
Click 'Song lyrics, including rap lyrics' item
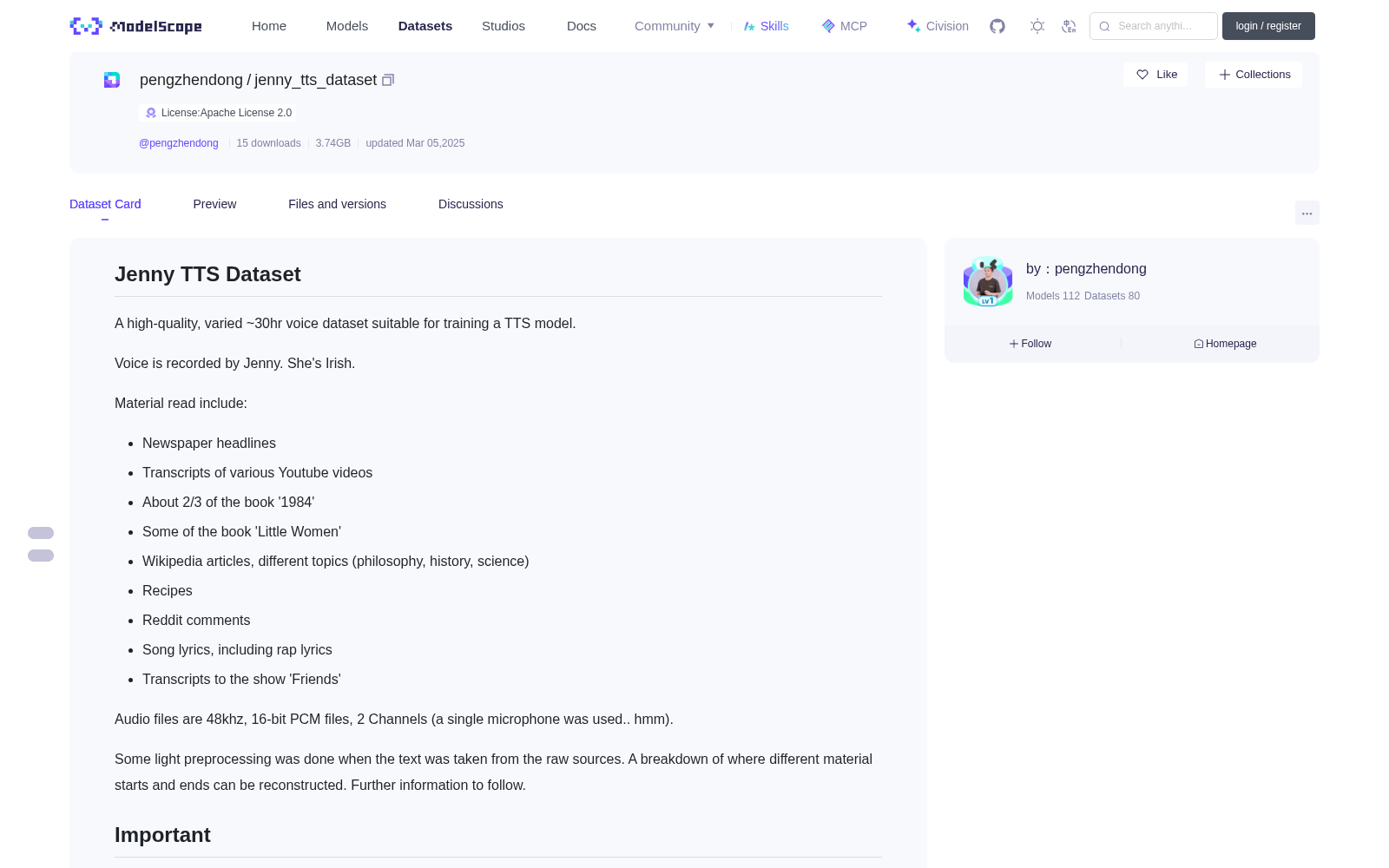pyautogui.click(x=237, y=649)
